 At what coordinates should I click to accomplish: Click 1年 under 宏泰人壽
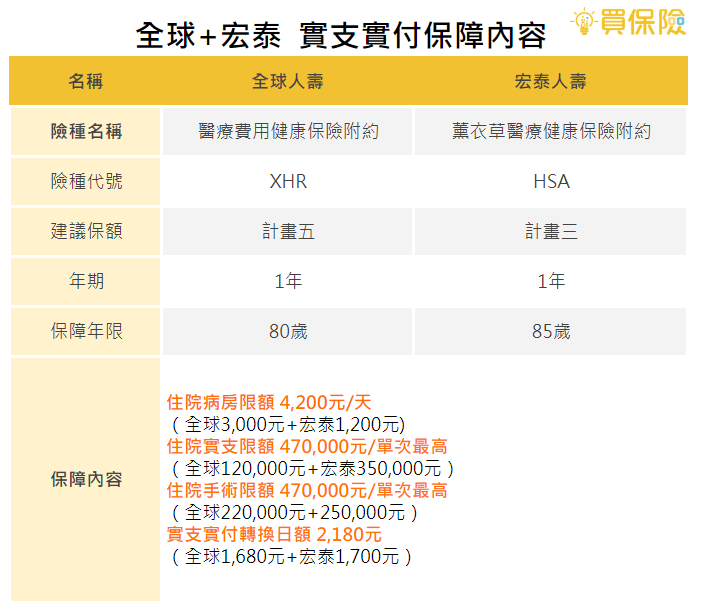[x=550, y=282]
